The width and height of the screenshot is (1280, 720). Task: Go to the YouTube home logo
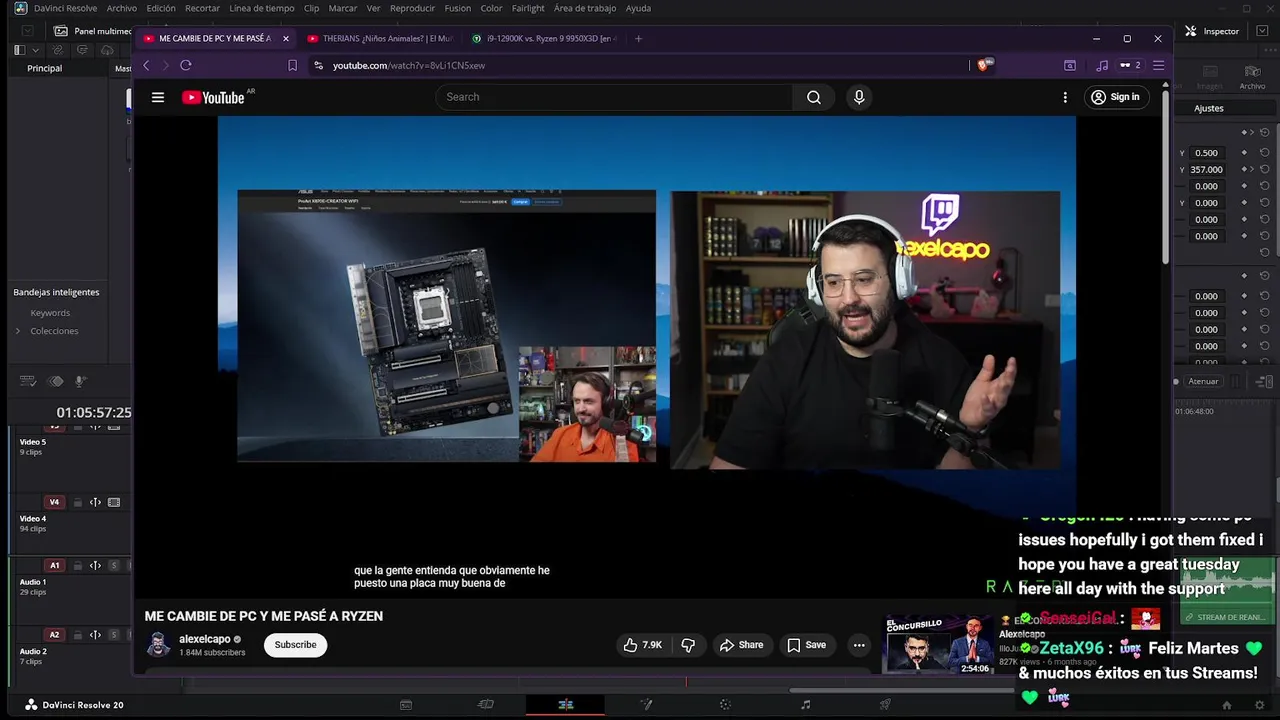tap(213, 97)
